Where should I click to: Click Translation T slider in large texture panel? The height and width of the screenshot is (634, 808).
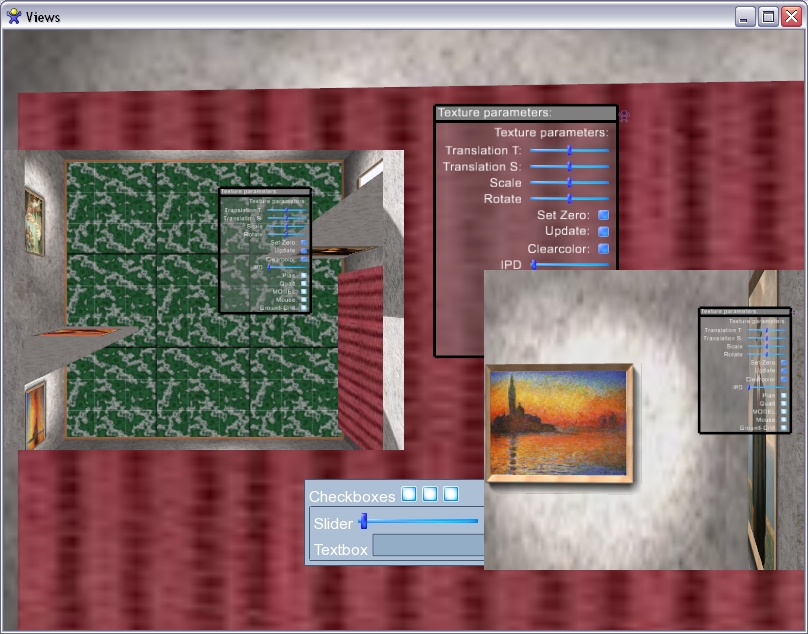569,150
